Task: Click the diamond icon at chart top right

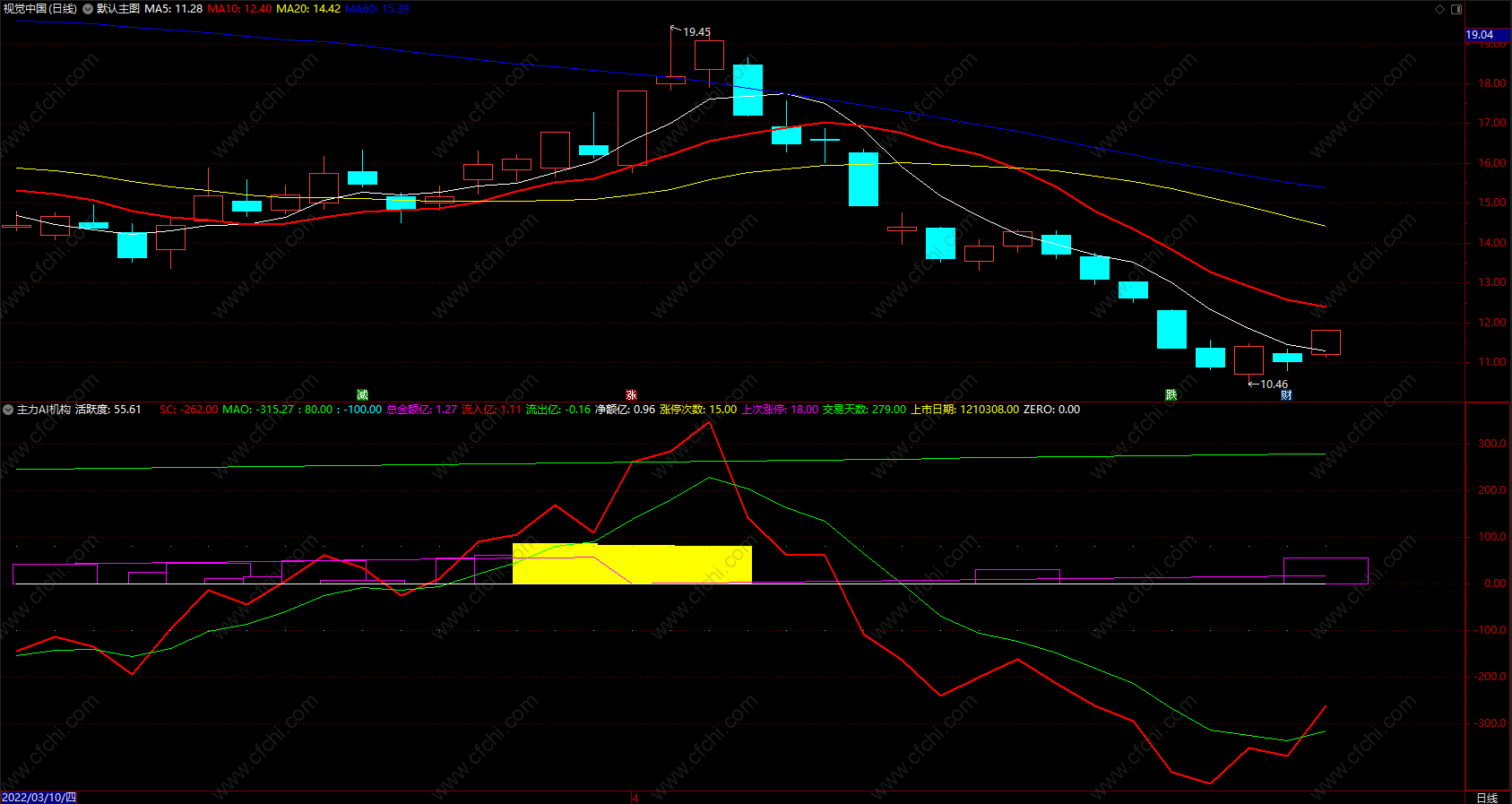Action: (1440, 9)
